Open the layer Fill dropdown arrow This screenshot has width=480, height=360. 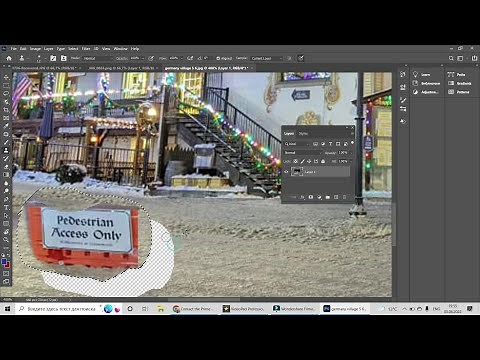click(x=350, y=161)
